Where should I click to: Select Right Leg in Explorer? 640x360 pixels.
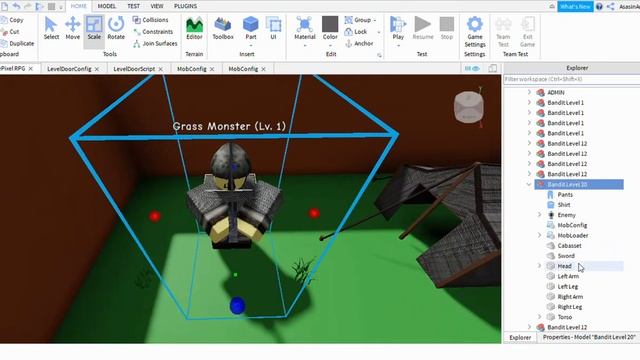[x=569, y=307]
